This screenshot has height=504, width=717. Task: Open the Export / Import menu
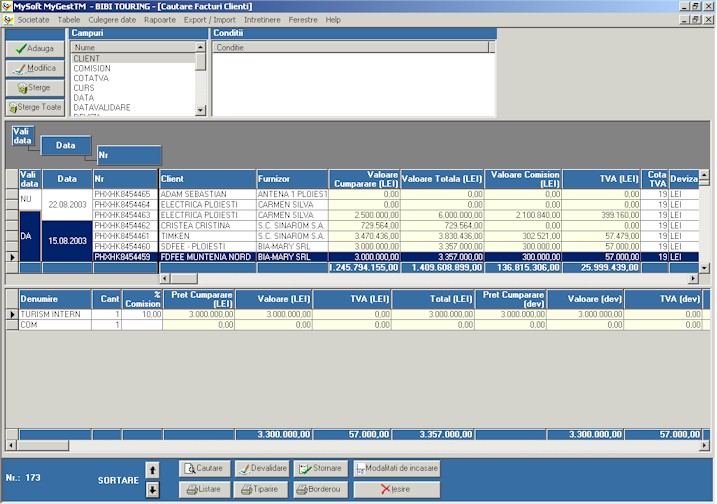click(x=210, y=19)
